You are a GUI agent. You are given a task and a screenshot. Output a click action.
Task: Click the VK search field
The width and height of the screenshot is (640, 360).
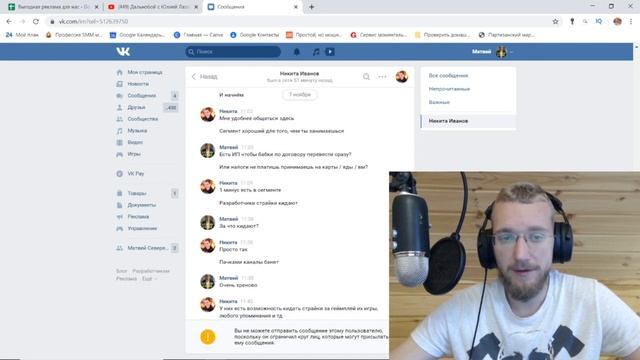(x=233, y=52)
